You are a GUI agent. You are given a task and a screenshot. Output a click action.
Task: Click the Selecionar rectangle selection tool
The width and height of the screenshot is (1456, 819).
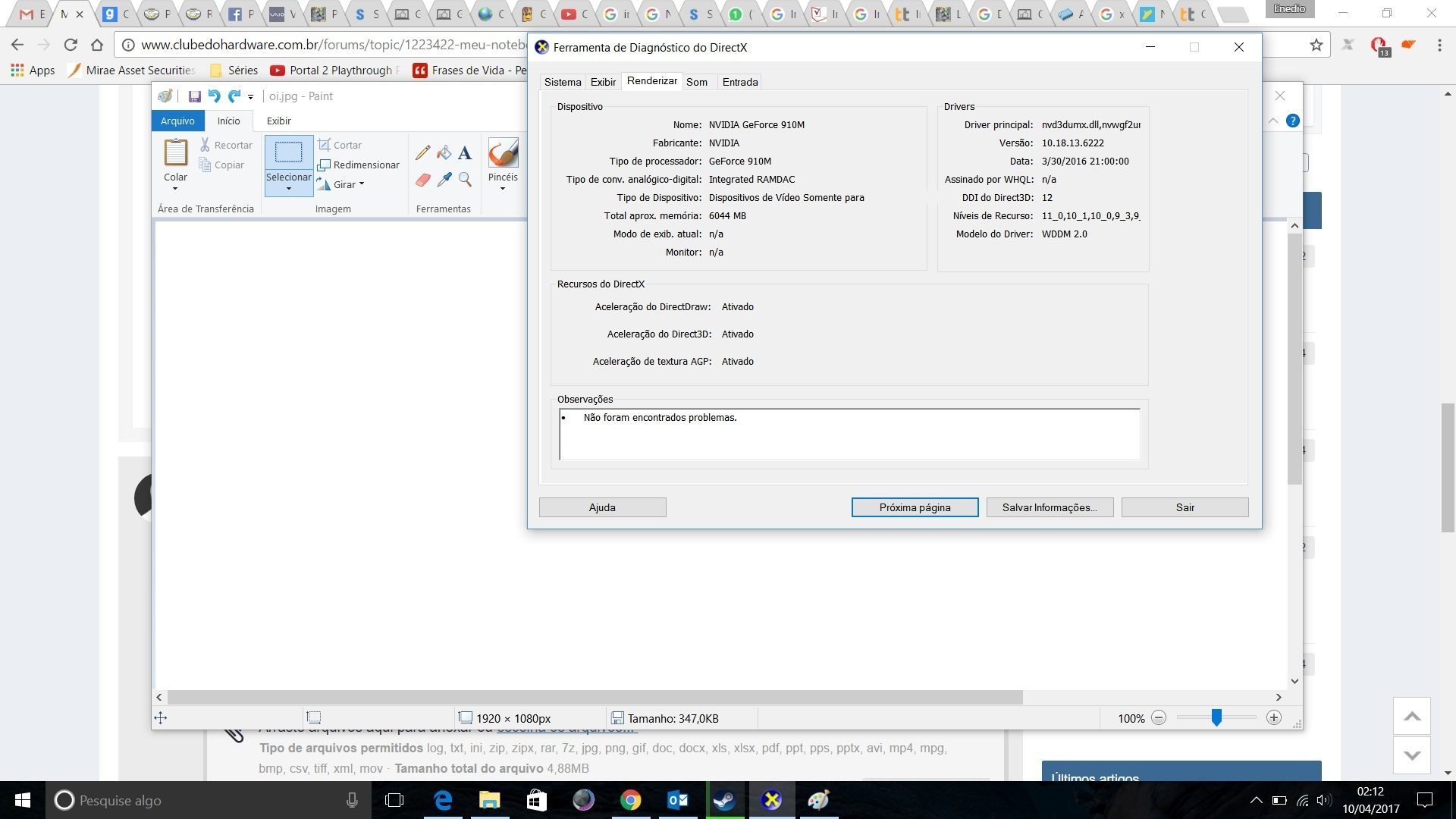tap(288, 153)
